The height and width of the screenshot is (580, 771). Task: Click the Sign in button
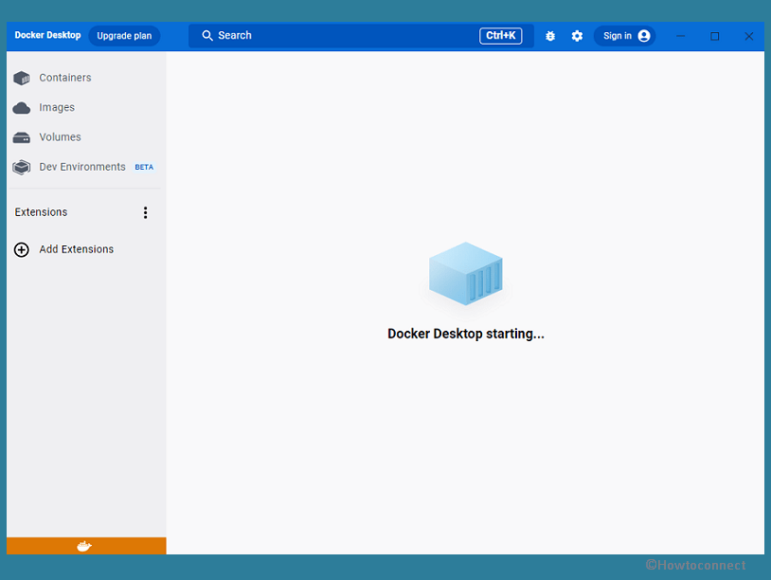coord(624,36)
